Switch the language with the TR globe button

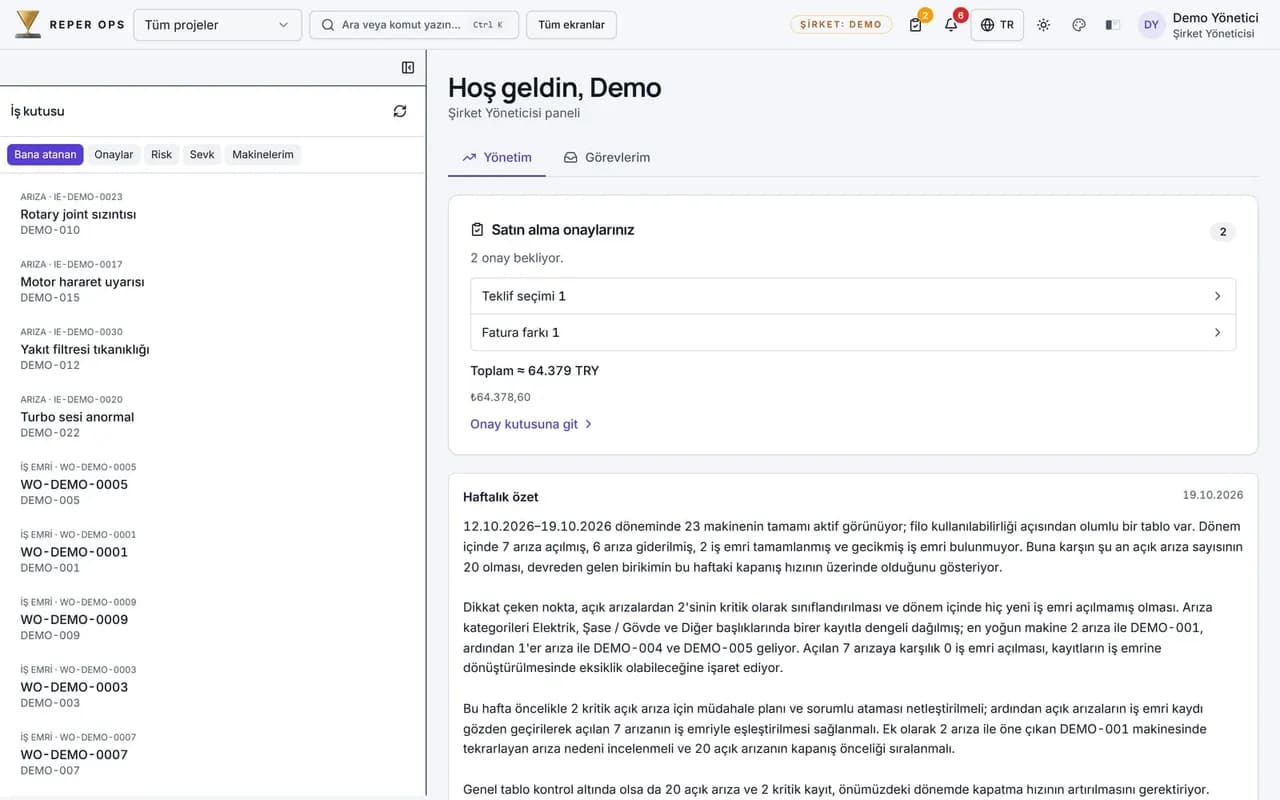(x=997, y=25)
